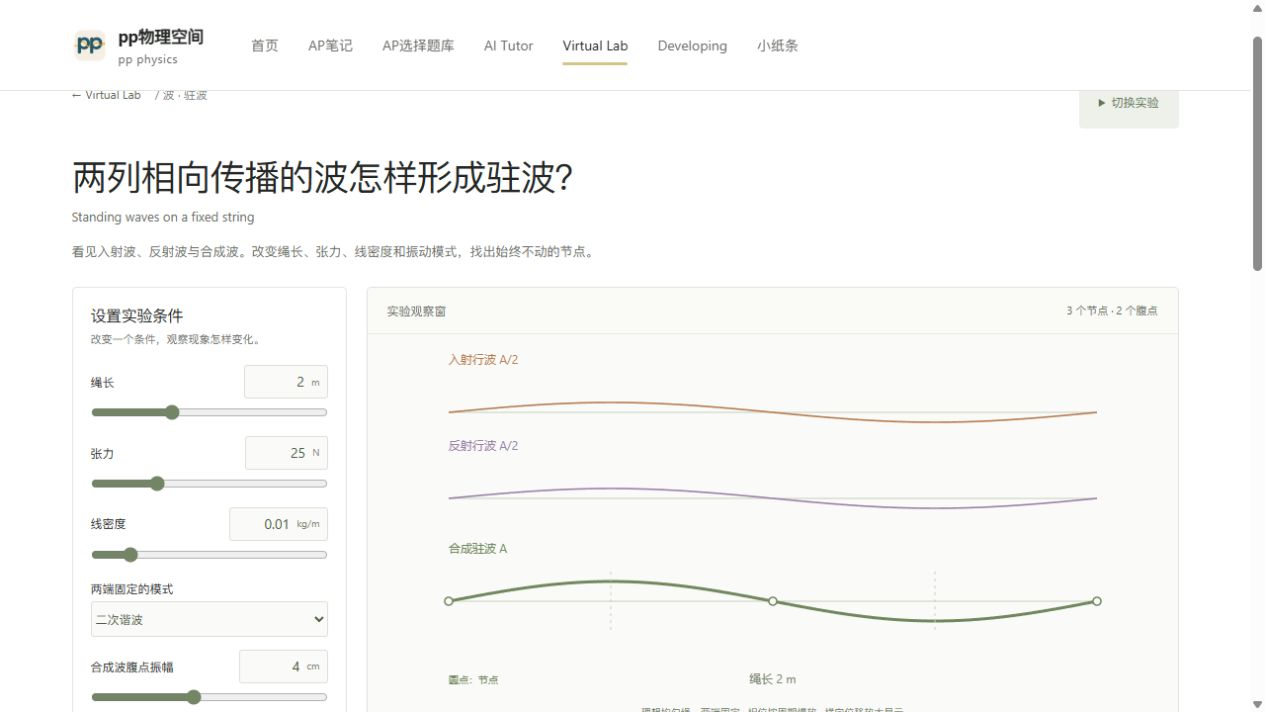This screenshot has width=1265, height=712.
Task: Click the 实验观察窗 heading
Action: (x=417, y=311)
